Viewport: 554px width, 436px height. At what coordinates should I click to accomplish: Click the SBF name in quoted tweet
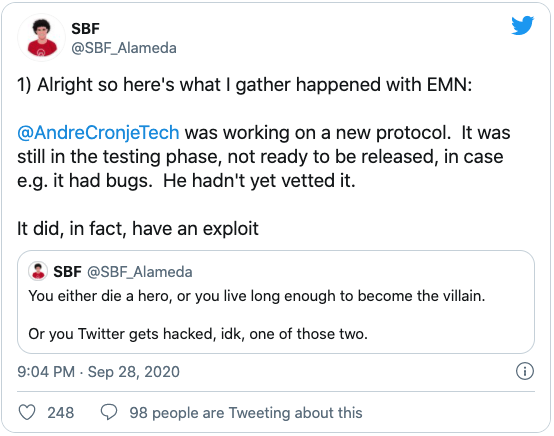(67, 272)
